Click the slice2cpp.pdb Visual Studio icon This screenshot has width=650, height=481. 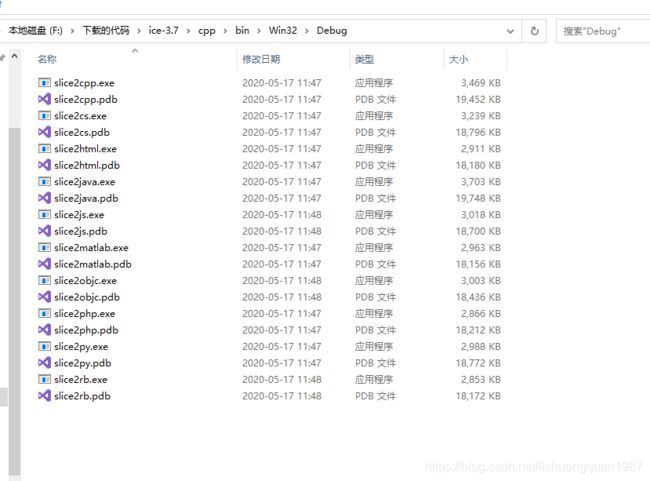(x=44, y=99)
